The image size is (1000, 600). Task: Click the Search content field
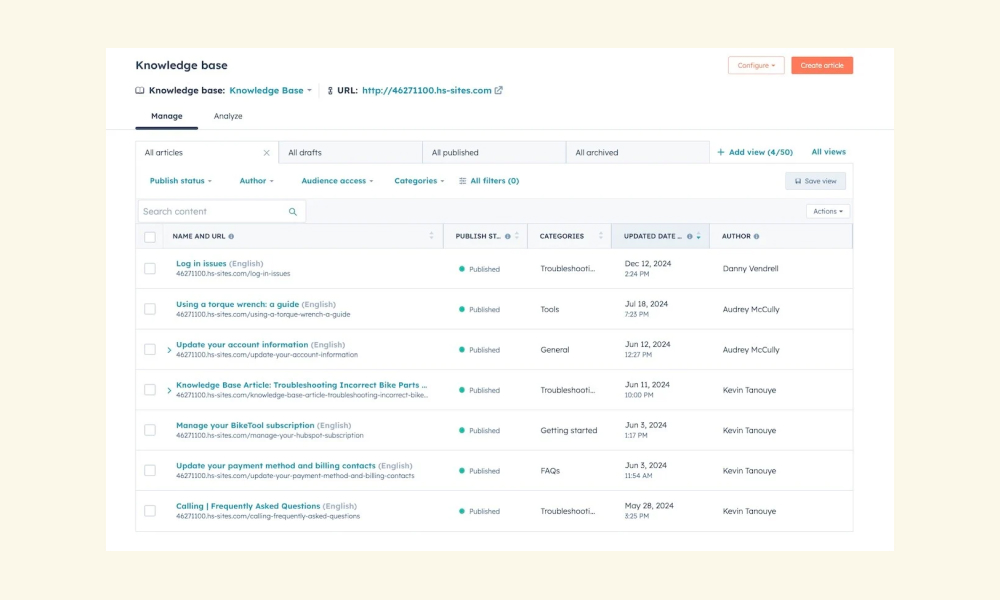pyautogui.click(x=221, y=212)
